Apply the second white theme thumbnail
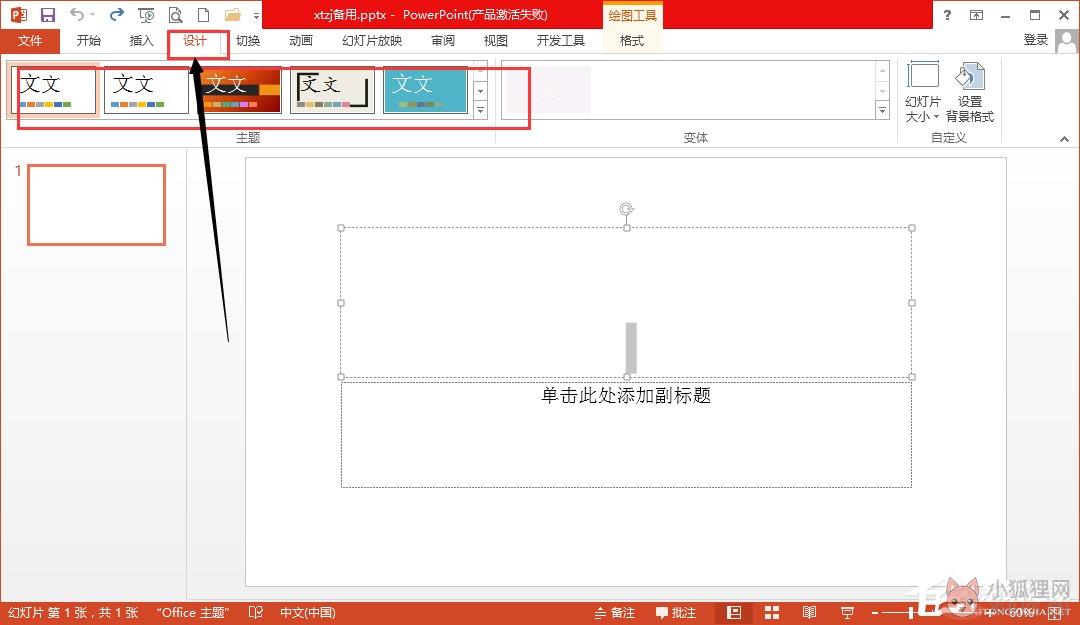Screen dimensions: 1080x625 (146, 90)
